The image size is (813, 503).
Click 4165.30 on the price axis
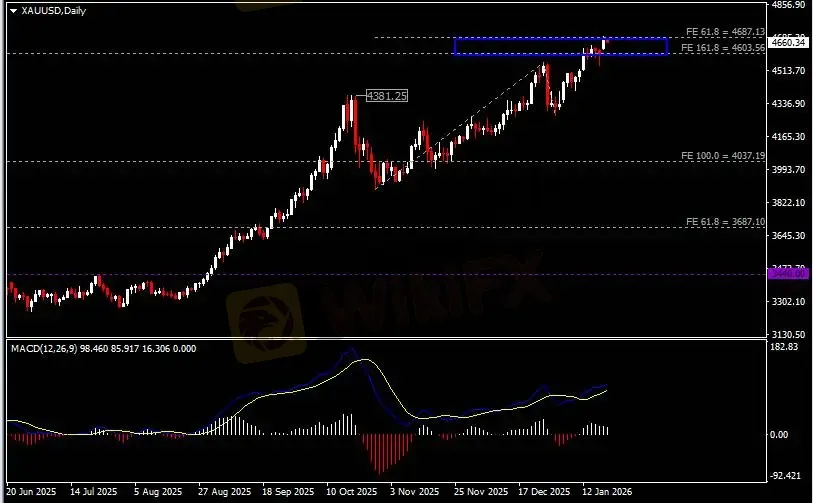coord(788,137)
